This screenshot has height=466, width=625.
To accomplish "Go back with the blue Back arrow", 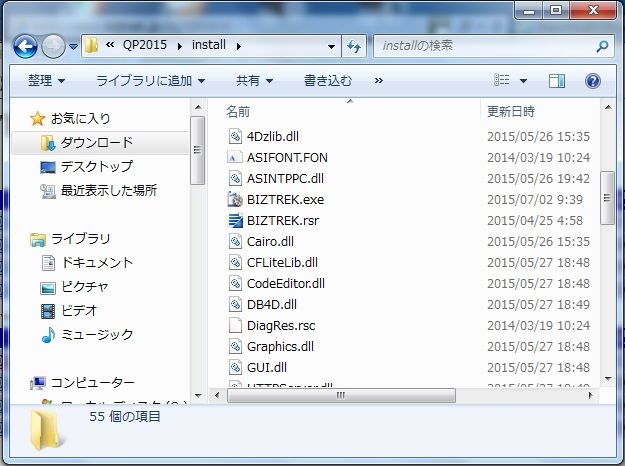I will [26, 46].
